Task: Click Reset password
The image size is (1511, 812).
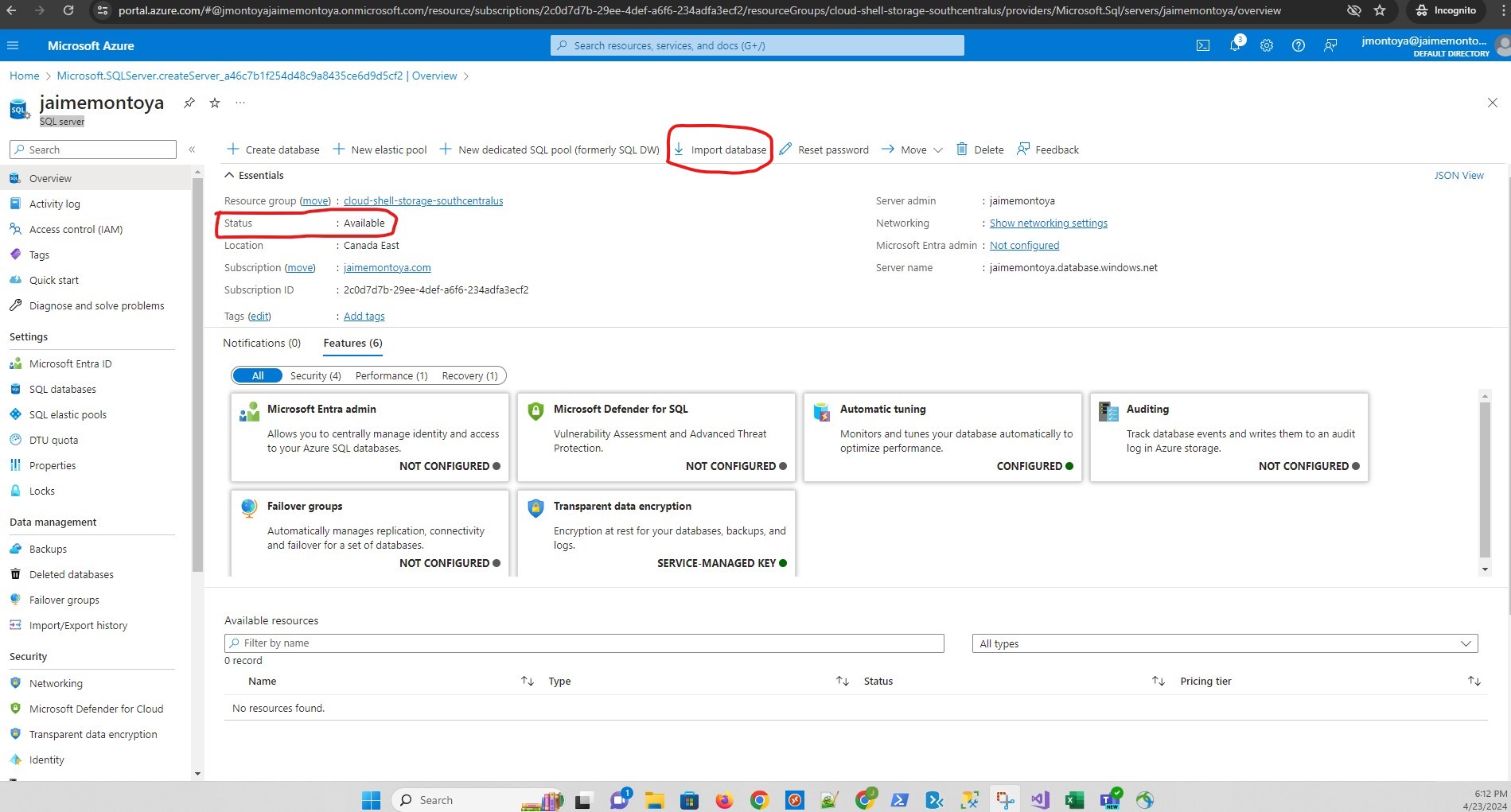Action: point(824,150)
